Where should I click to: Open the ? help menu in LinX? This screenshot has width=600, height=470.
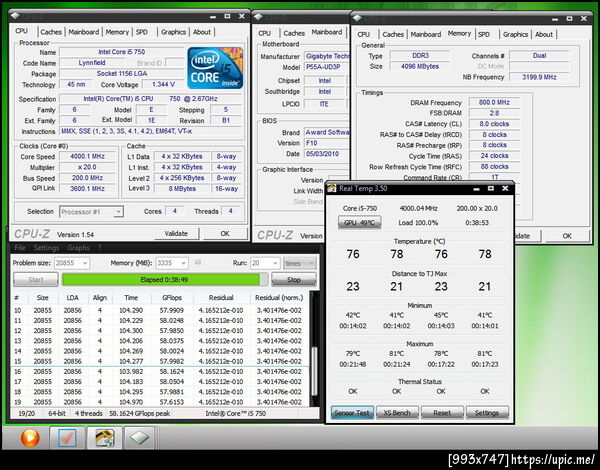(x=99, y=248)
